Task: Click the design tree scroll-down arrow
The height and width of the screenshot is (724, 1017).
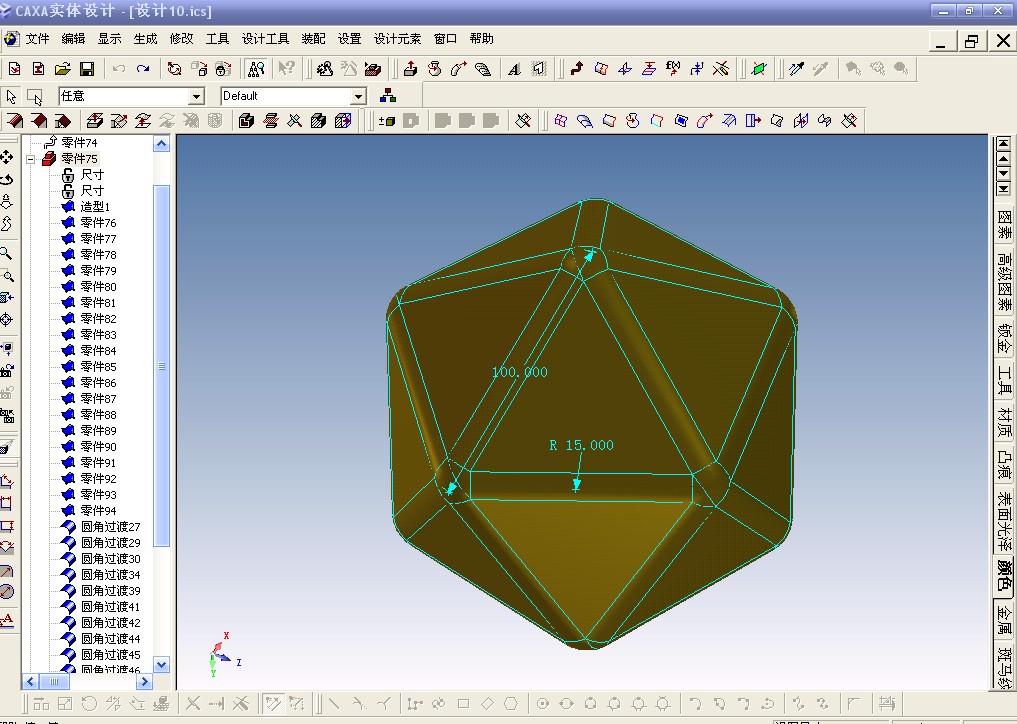Action: tap(162, 664)
